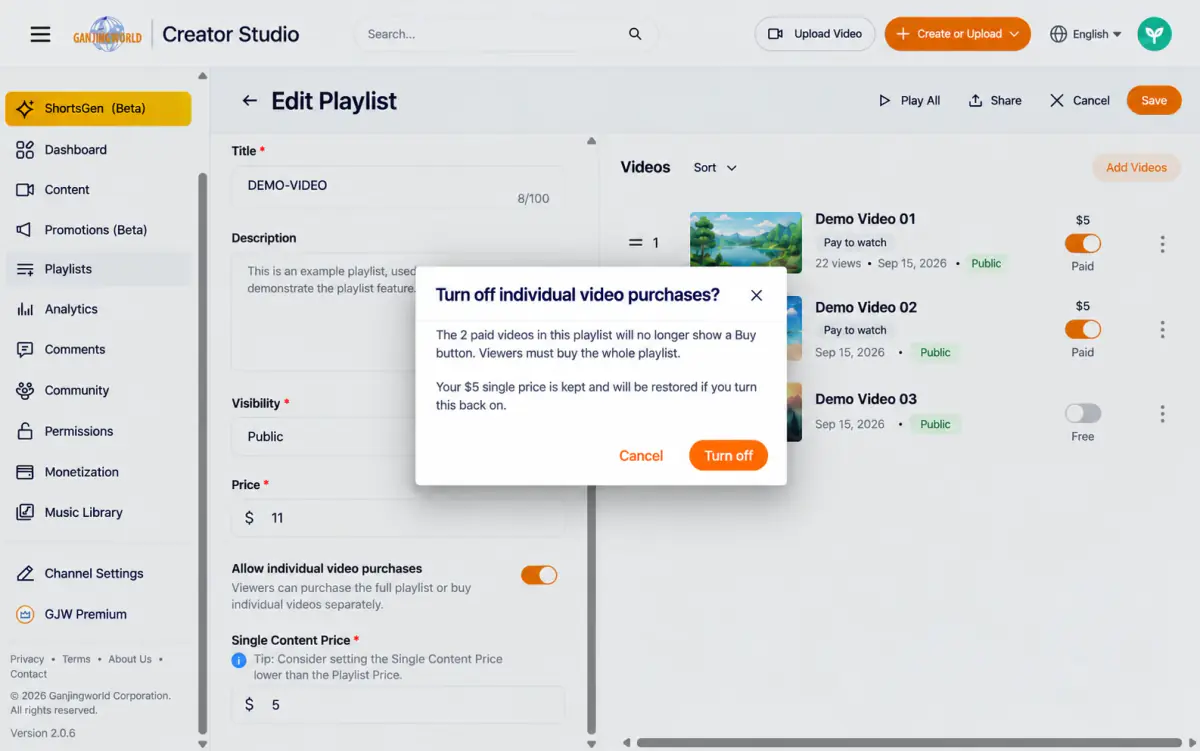Viewport: 1200px width, 751px height.
Task: Select Playlists in the sidebar
Action: pyautogui.click(x=98, y=269)
